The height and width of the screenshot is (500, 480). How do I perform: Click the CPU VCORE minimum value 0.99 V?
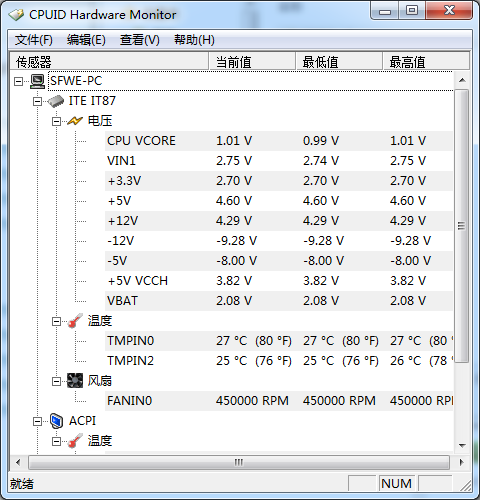point(321,141)
